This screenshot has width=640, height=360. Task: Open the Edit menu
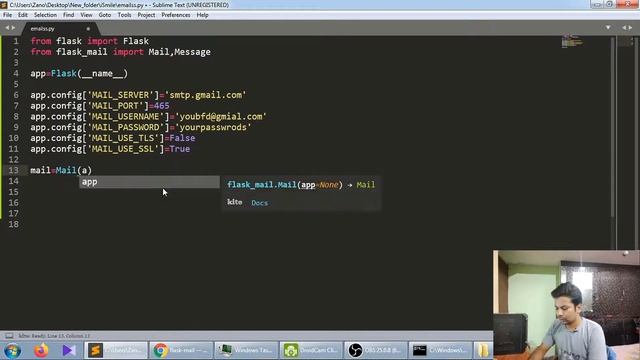[x=22, y=15]
